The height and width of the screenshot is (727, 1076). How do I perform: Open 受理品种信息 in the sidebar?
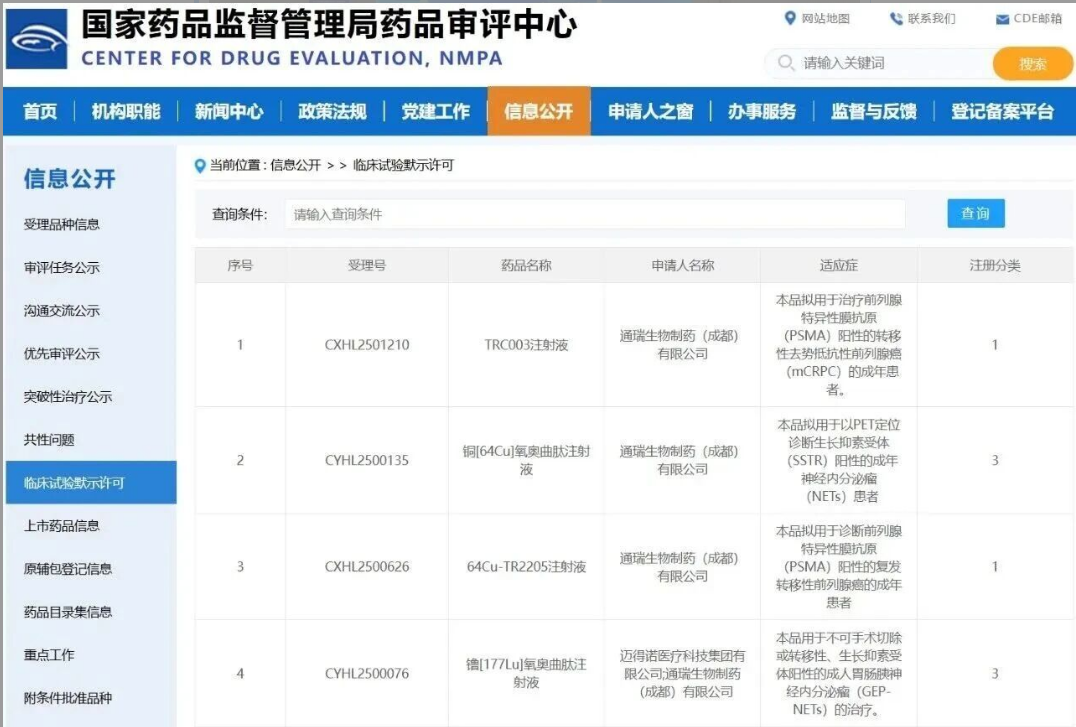pos(62,224)
